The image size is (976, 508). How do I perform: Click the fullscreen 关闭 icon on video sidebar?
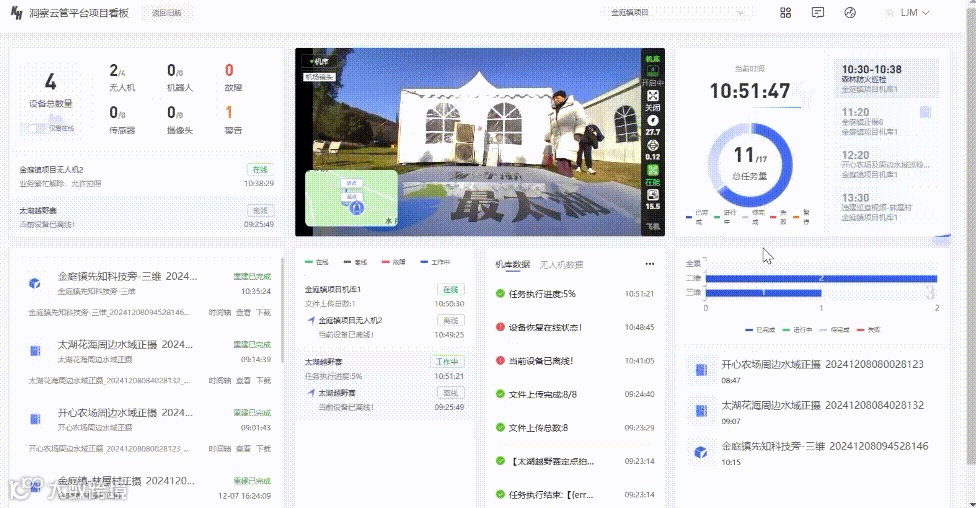tap(652, 96)
